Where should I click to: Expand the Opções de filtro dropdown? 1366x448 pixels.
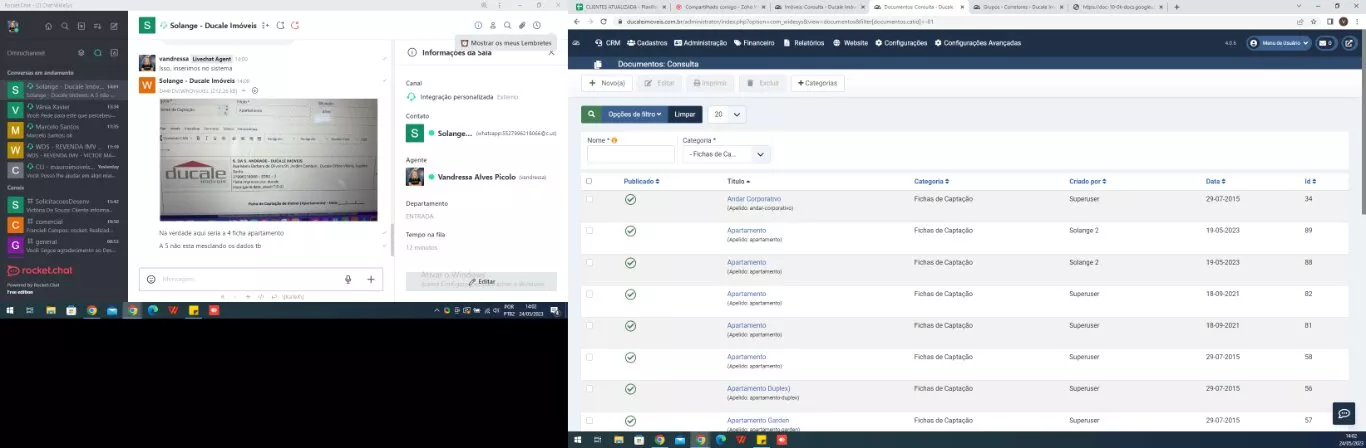coord(635,114)
